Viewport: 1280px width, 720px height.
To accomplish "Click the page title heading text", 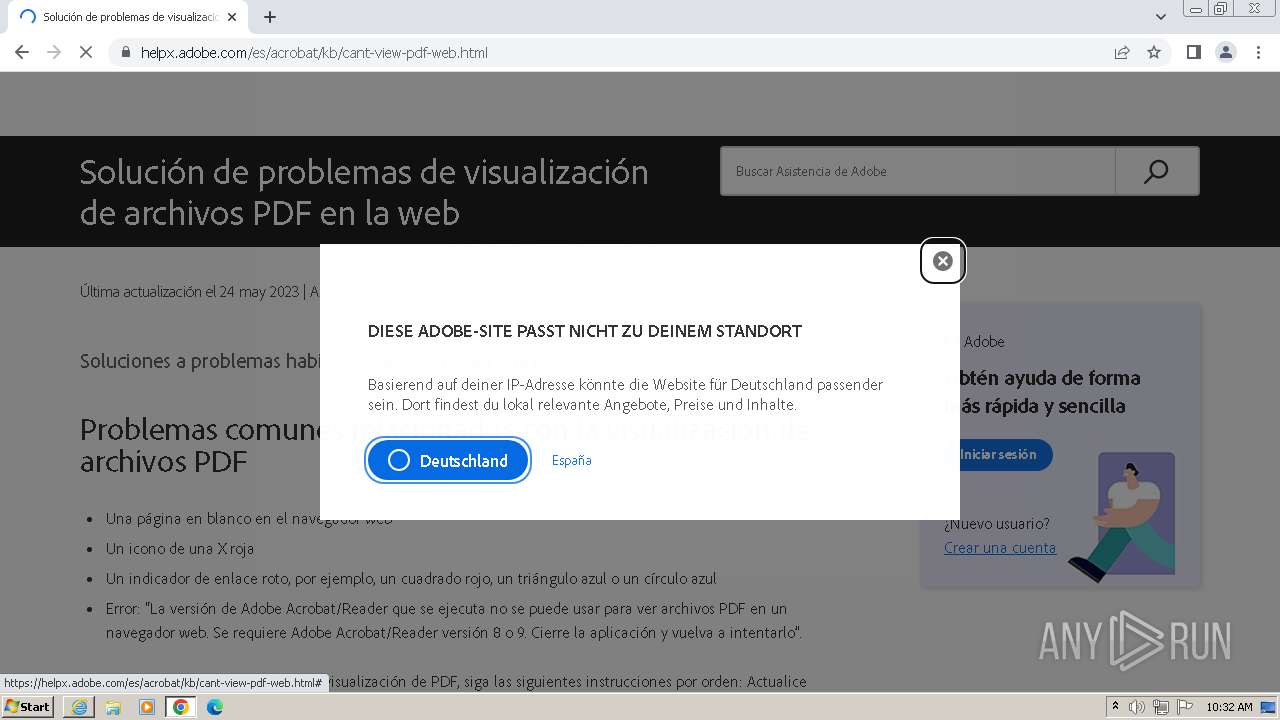I will point(364,192).
